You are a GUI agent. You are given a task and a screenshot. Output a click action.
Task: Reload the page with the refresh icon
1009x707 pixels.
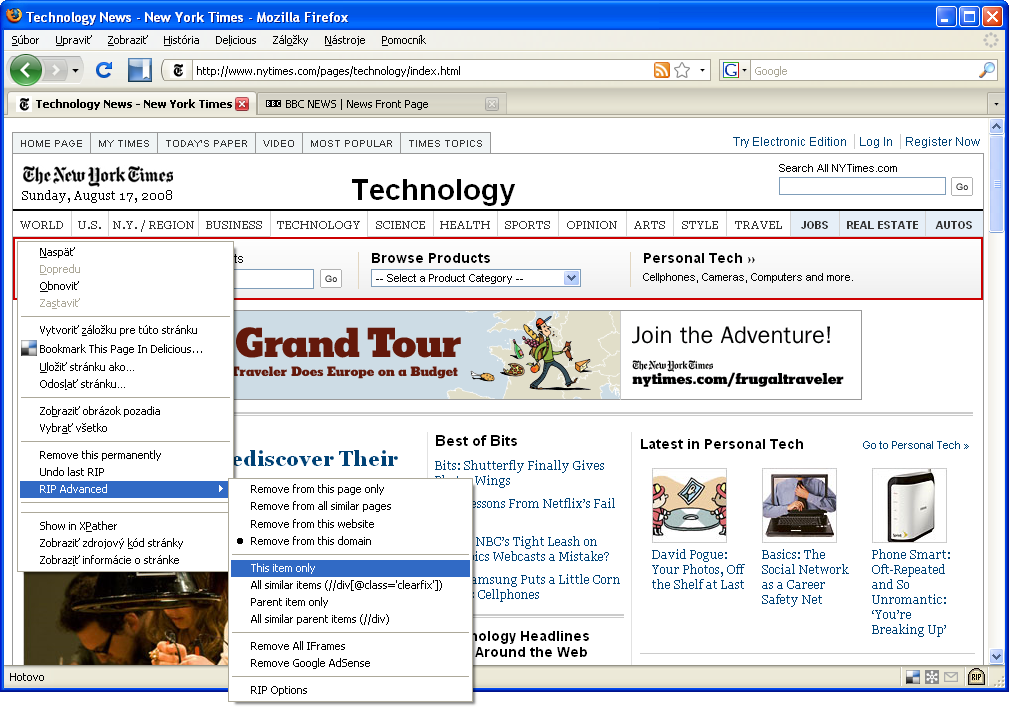(104, 69)
